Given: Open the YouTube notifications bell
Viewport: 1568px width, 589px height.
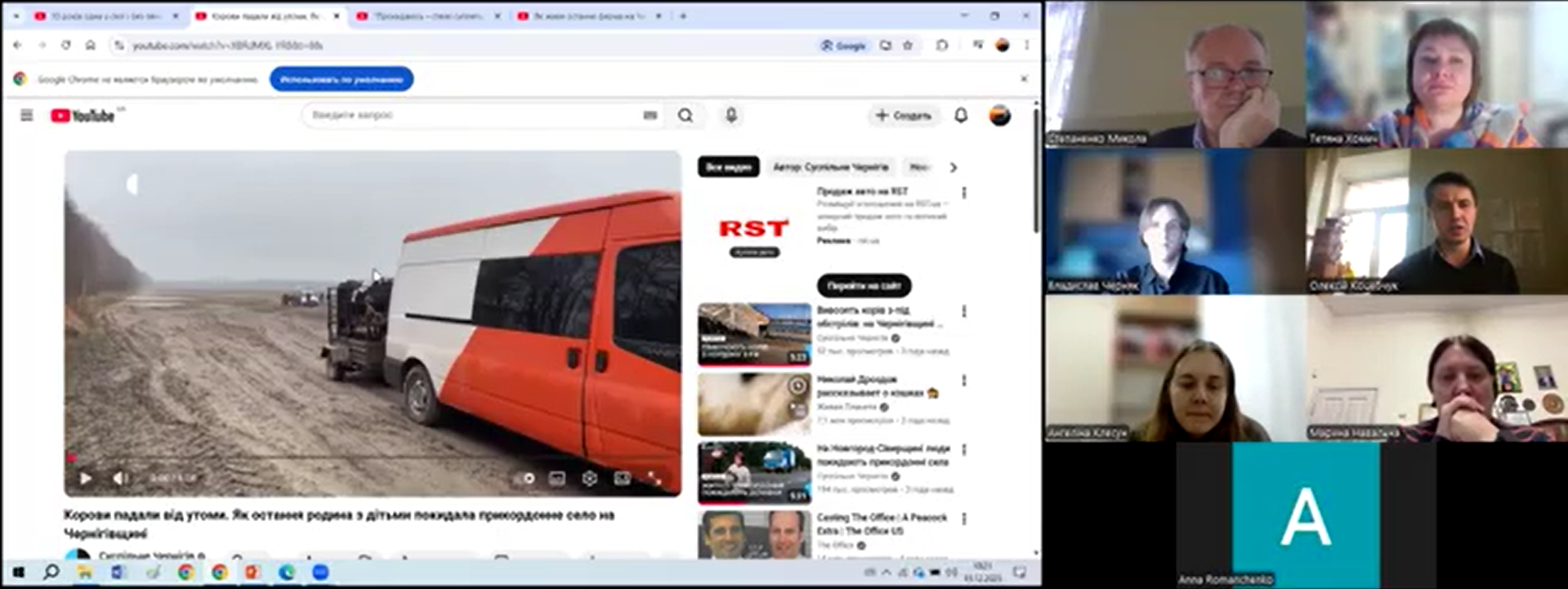Looking at the screenshot, I should (x=961, y=116).
